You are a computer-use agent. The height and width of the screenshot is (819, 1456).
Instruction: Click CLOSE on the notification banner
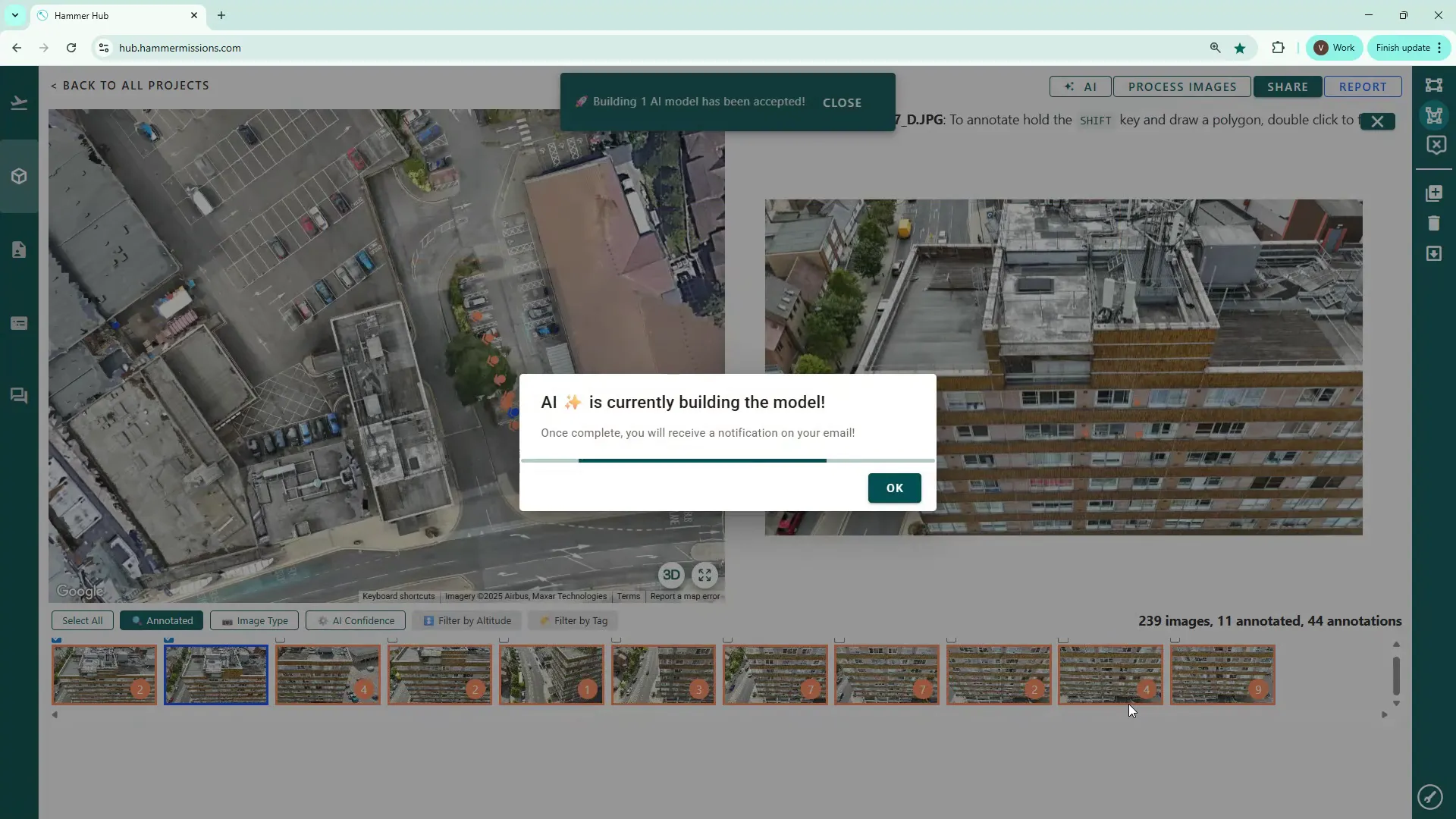842,102
